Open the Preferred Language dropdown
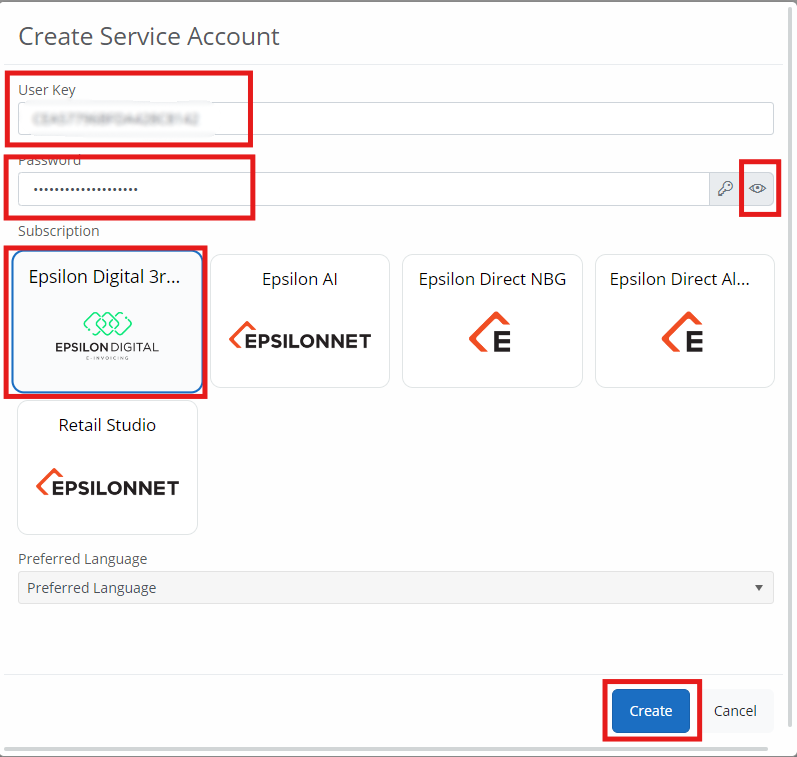The height and width of the screenshot is (757, 797). point(395,588)
